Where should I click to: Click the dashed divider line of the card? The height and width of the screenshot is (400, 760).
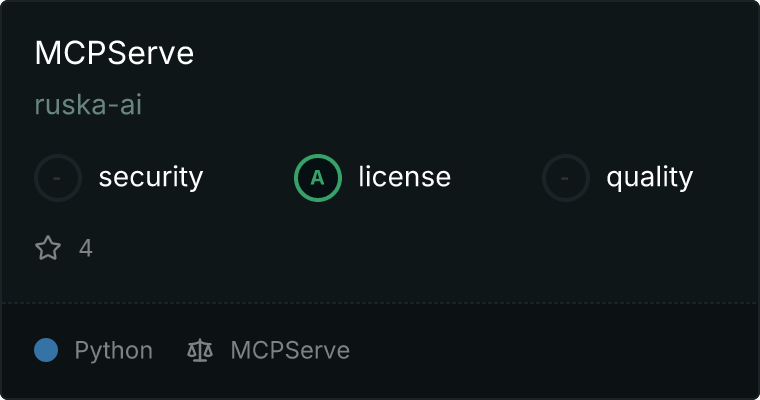[380, 303]
